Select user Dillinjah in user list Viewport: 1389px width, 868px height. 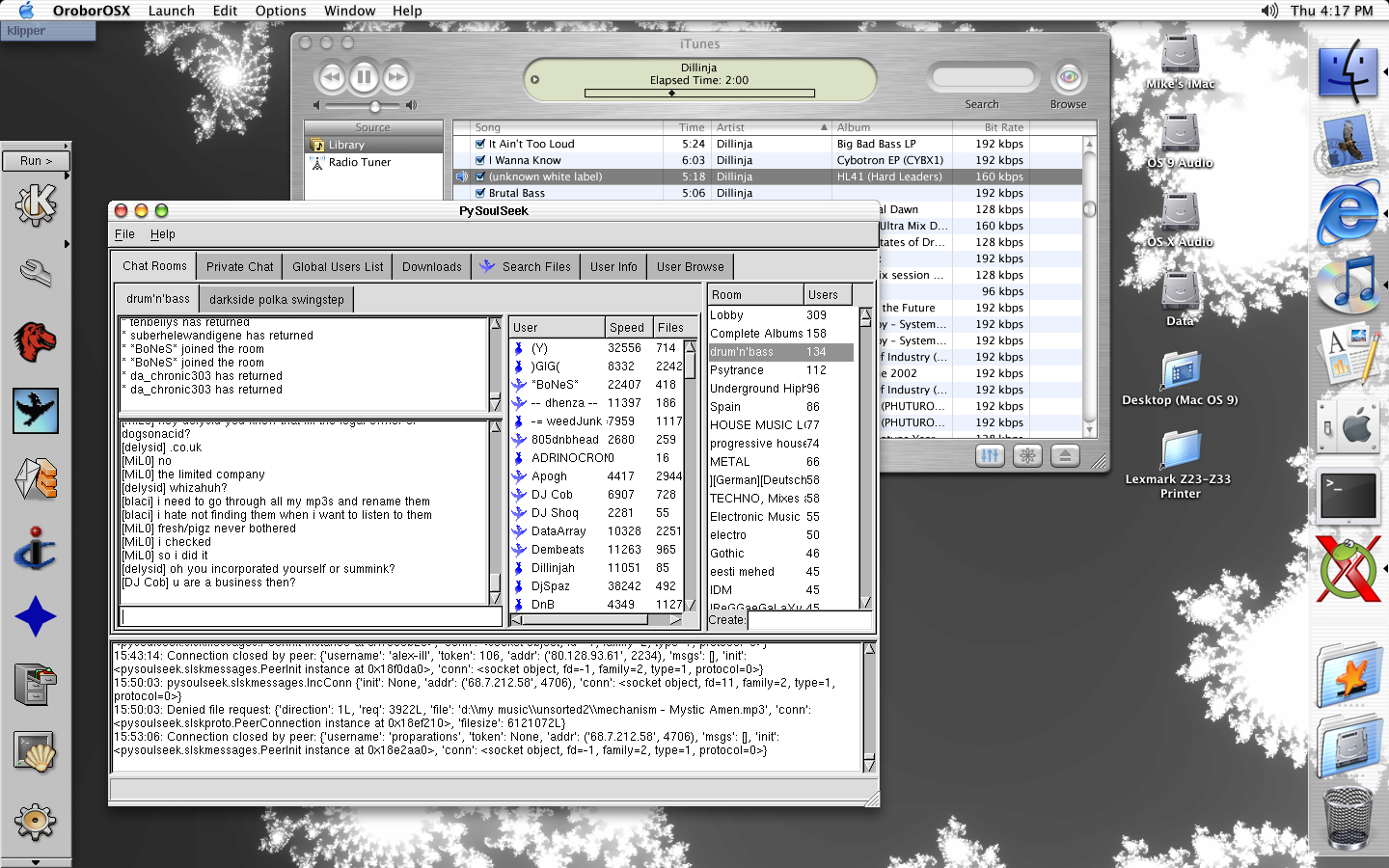596,568
